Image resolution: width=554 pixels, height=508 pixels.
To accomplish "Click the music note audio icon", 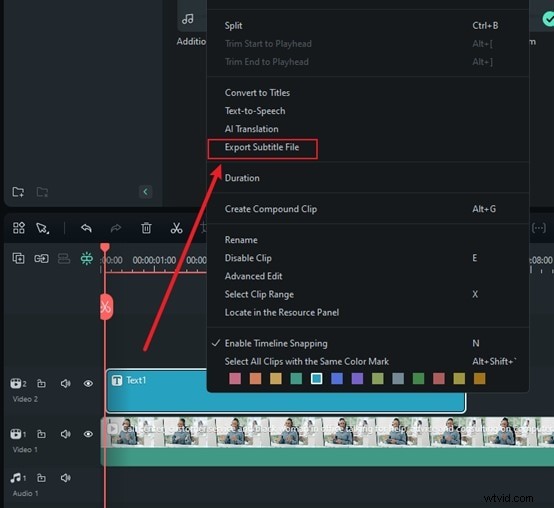I will (188, 19).
